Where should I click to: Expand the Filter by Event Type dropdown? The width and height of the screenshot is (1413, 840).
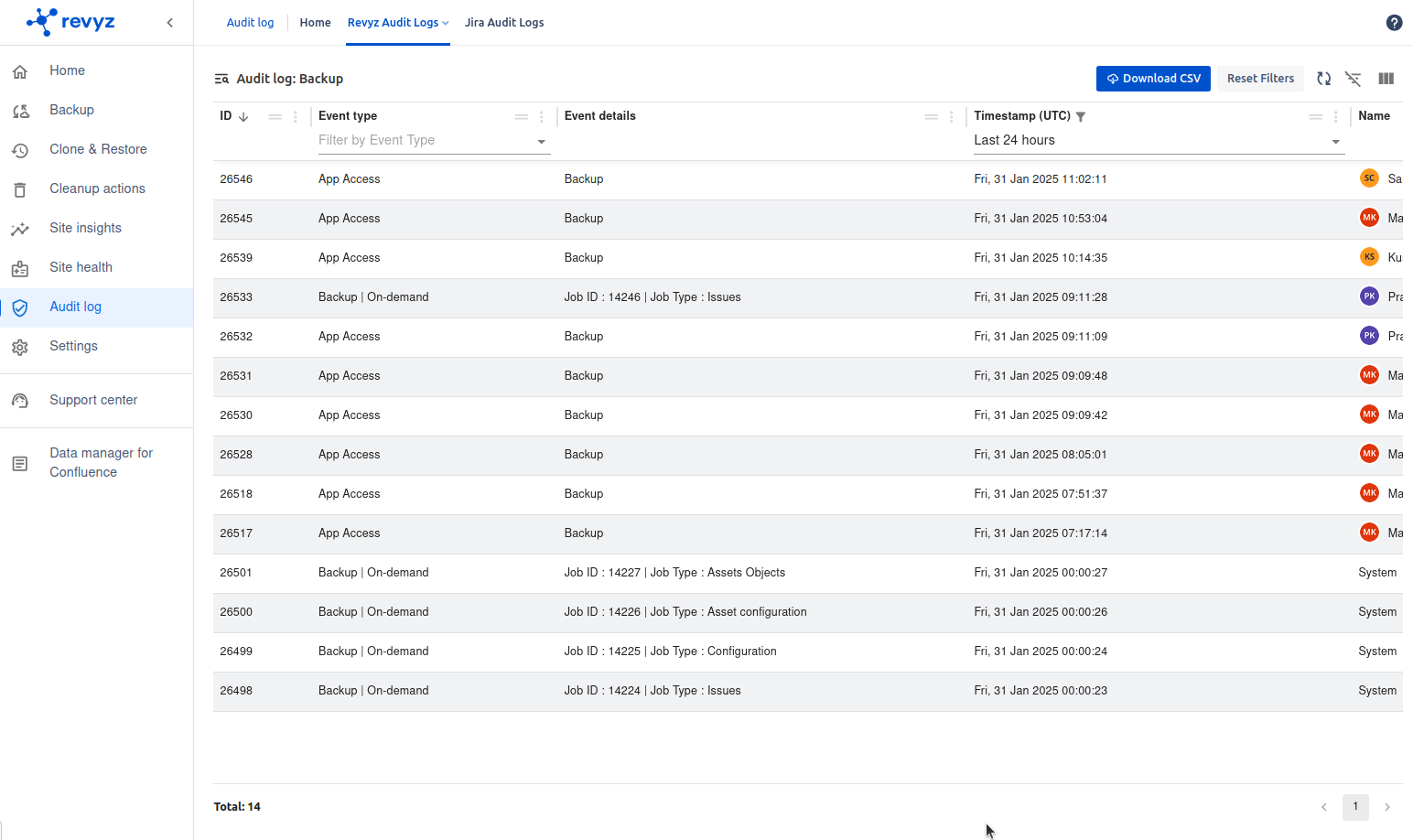pyautogui.click(x=541, y=141)
